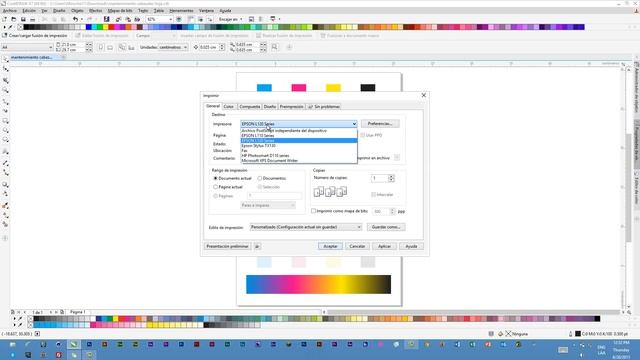This screenshot has height=360, width=640.
Task: Select the Drop Shadow tool
Action: [5, 184]
